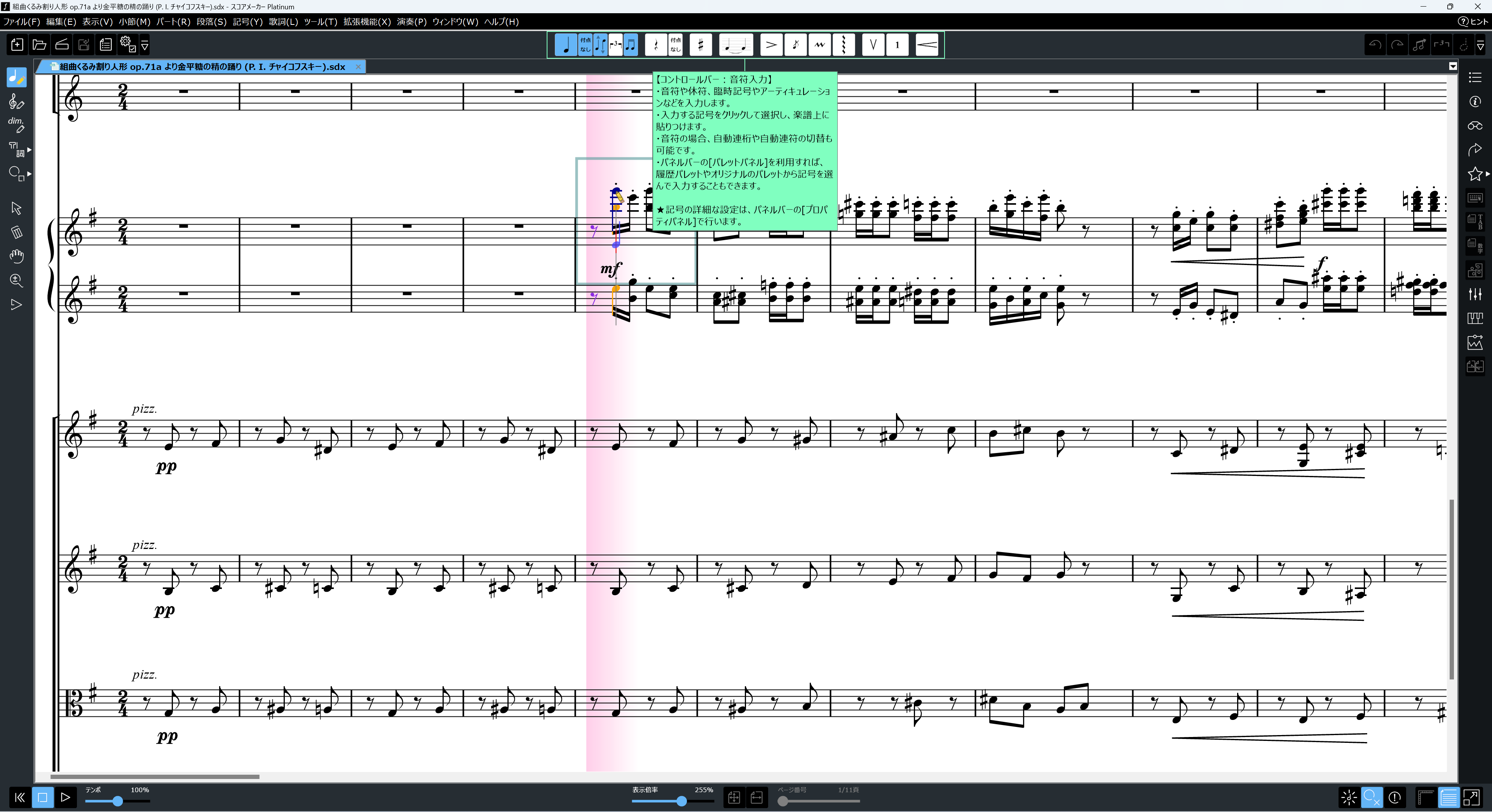Toggle the auto-beam notes button
The width and height of the screenshot is (1492, 812).
tap(631, 45)
